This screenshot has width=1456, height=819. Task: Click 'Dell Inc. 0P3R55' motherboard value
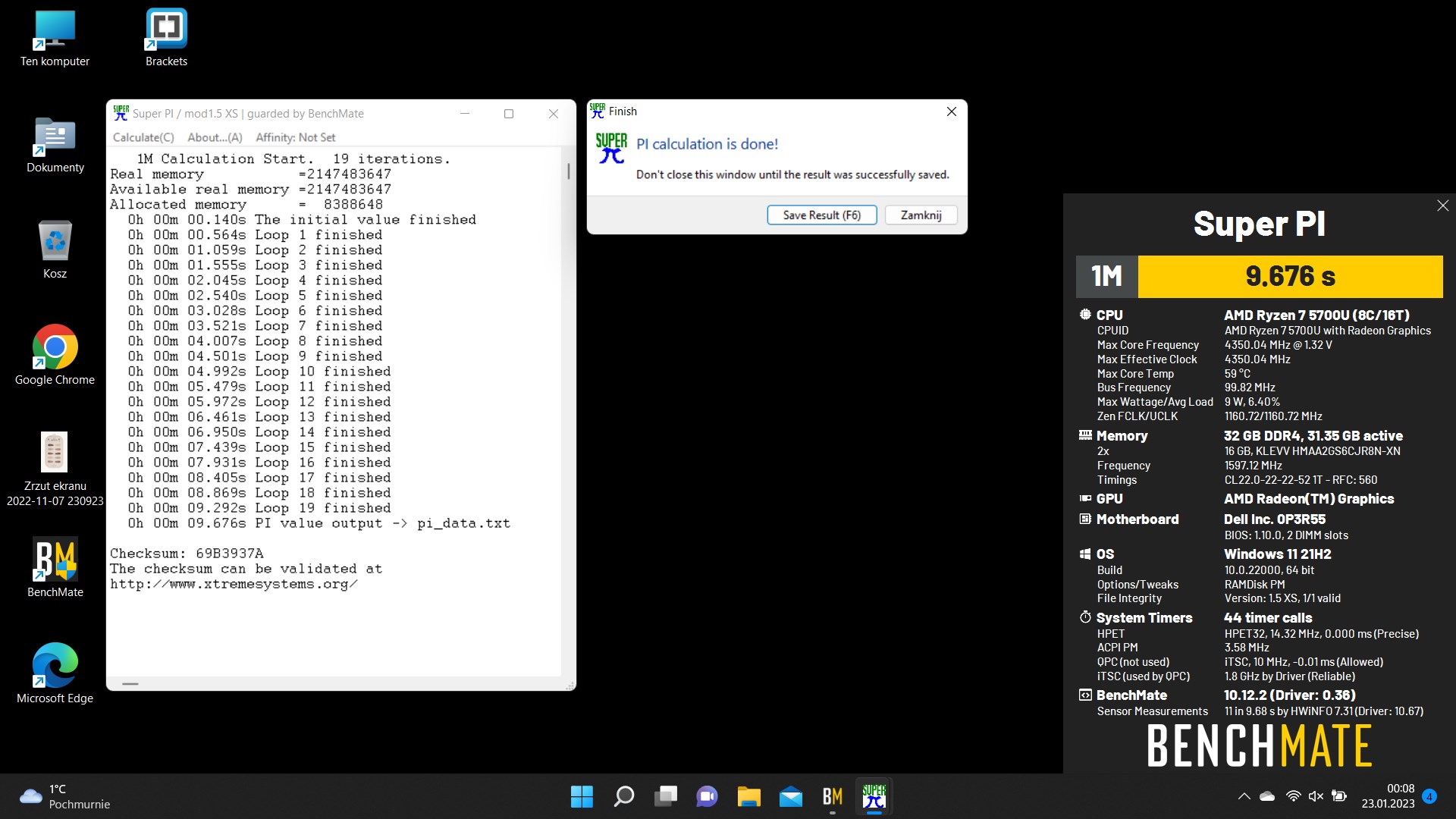pos(1275,519)
